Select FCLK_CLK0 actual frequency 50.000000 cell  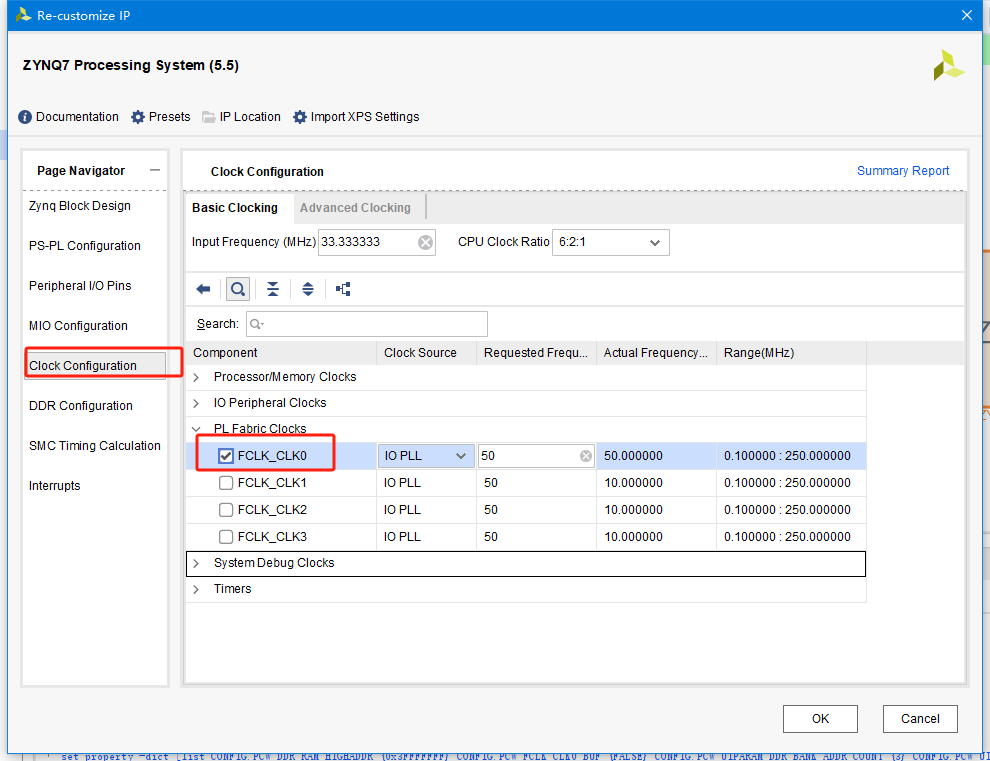[x=656, y=456]
